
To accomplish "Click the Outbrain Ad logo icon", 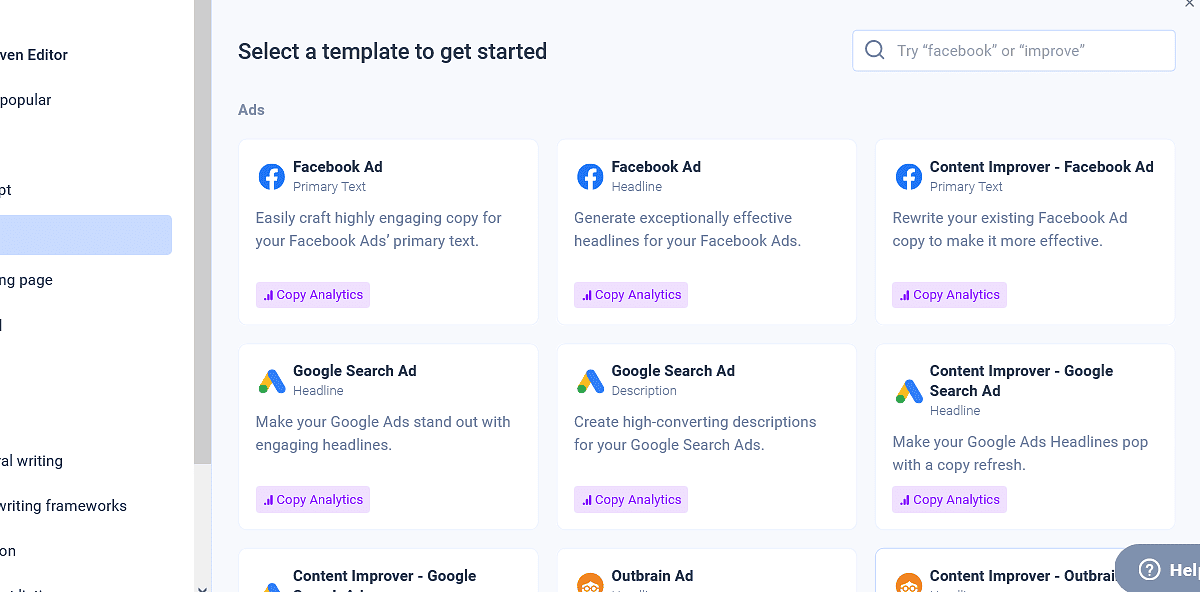I will point(590,583).
